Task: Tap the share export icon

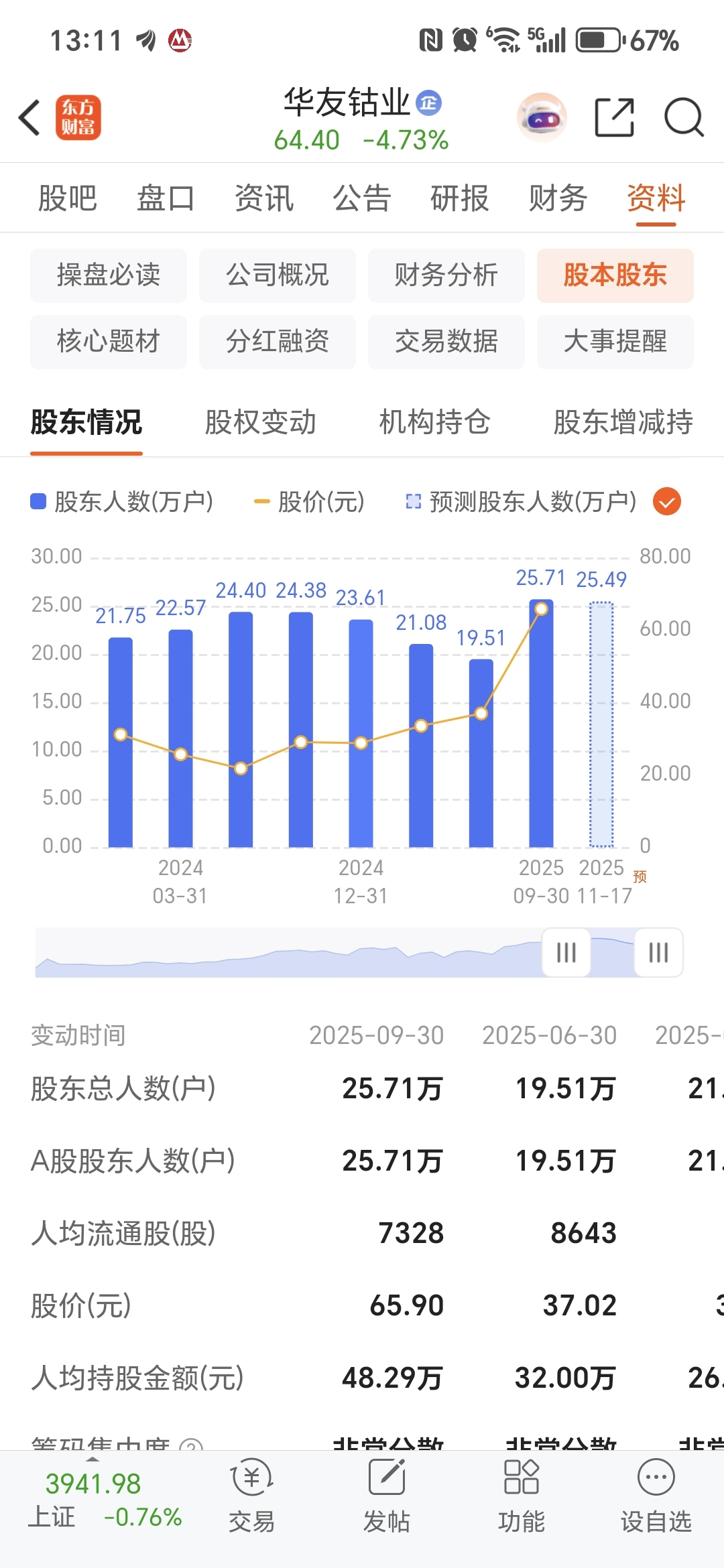Action: coord(615,117)
